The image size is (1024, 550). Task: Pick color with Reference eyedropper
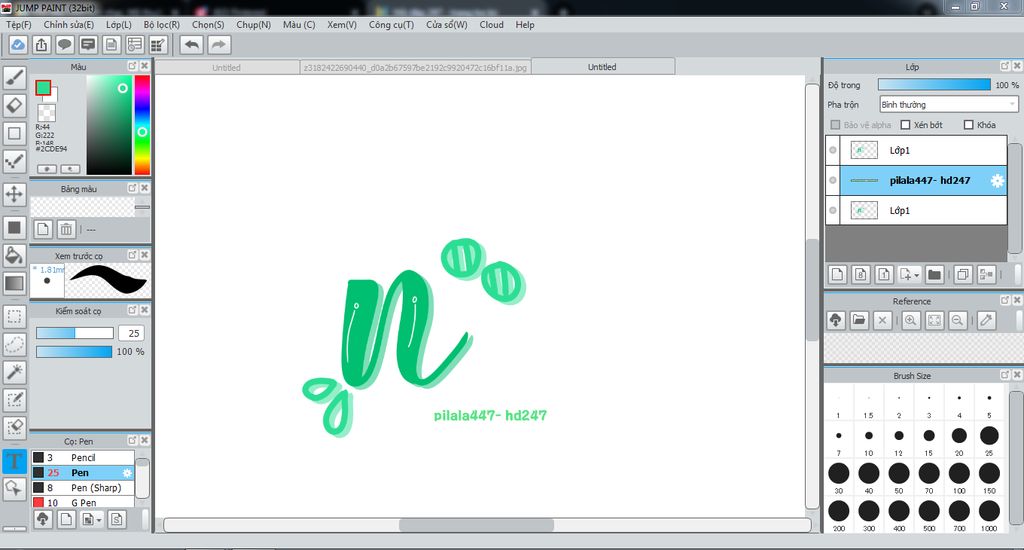(986, 320)
